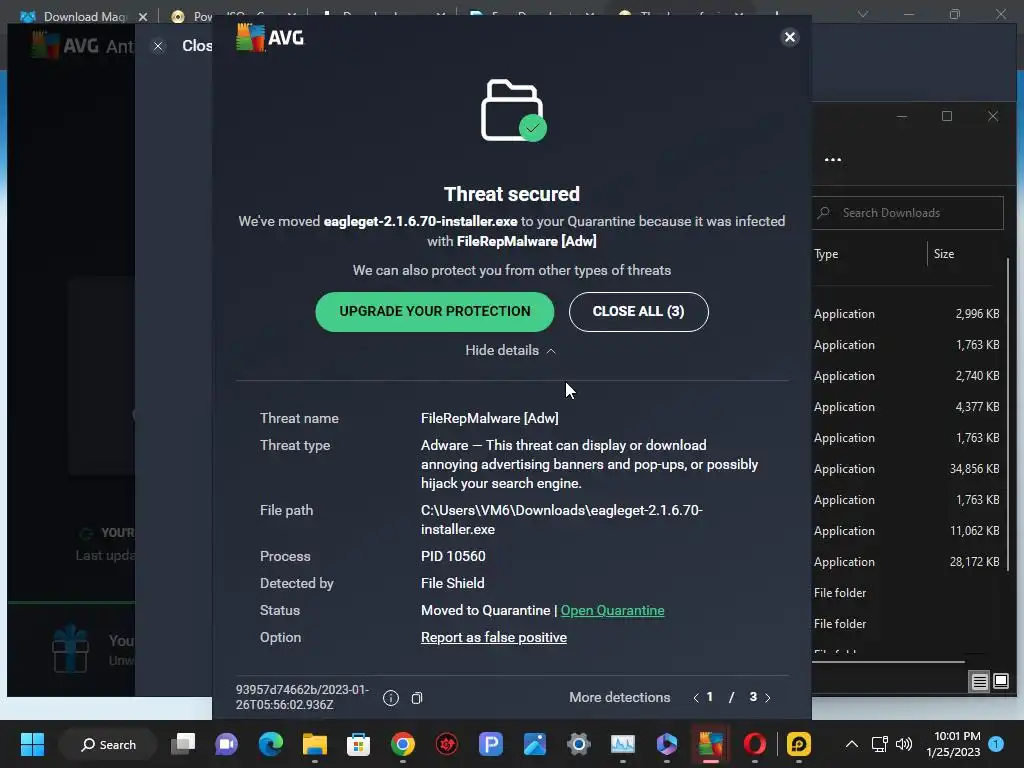
Task: Select the 4,377 KB Application row
Action: click(x=906, y=407)
